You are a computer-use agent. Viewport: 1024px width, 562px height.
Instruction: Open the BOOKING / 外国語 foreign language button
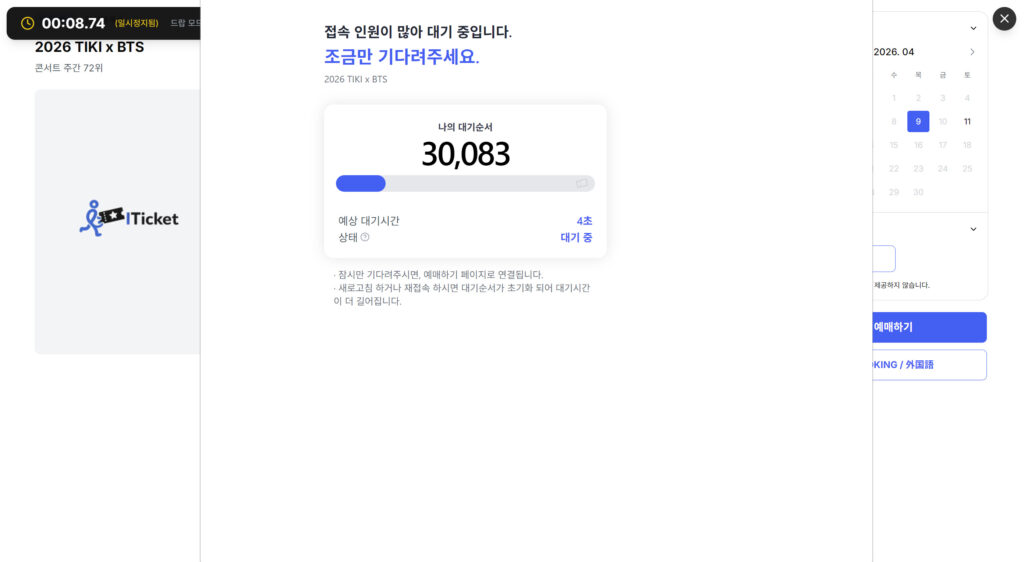click(x=929, y=365)
